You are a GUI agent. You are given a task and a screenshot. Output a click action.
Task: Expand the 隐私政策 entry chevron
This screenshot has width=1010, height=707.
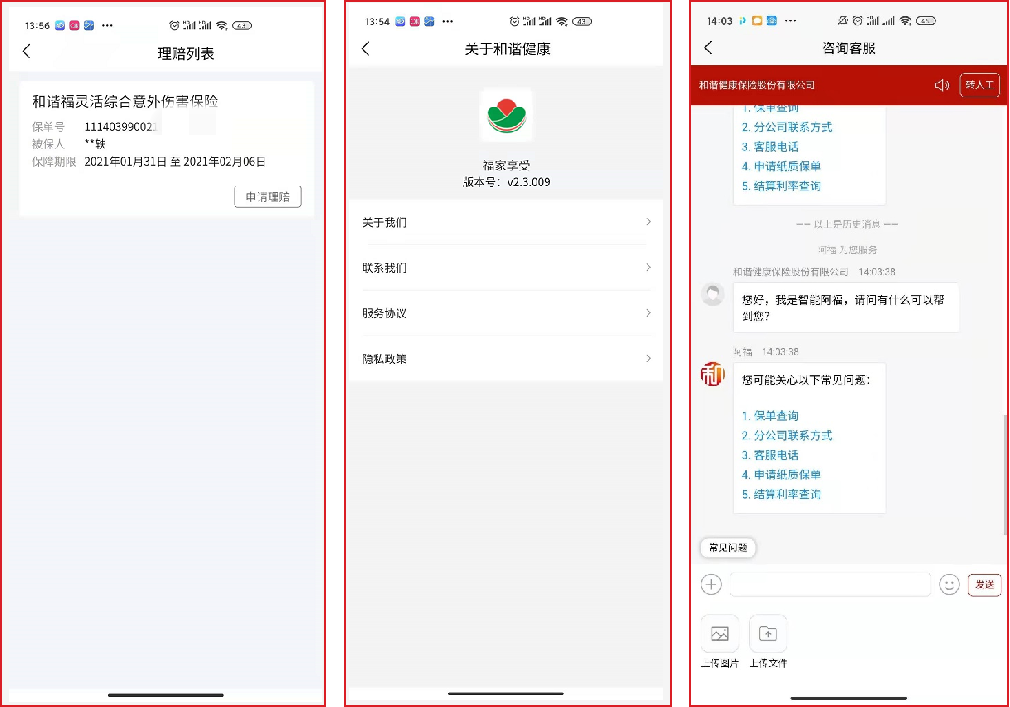(650, 357)
